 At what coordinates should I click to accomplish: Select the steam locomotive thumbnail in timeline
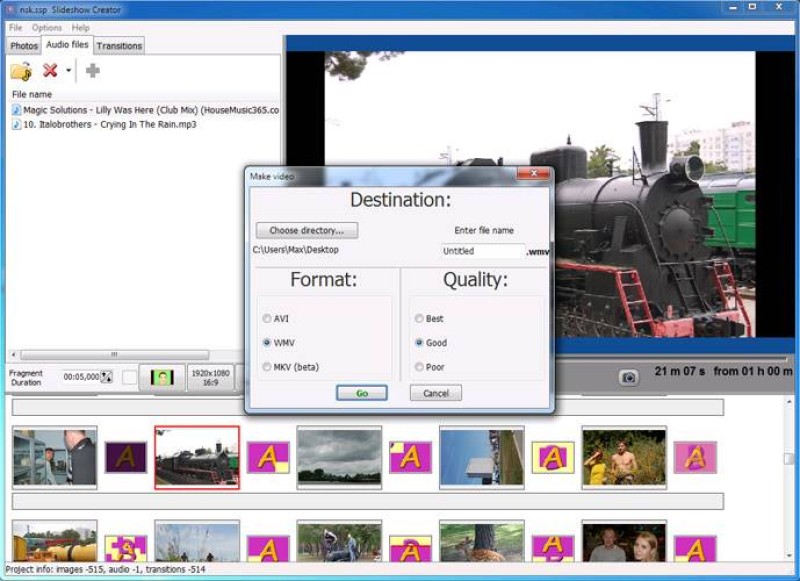coord(197,457)
